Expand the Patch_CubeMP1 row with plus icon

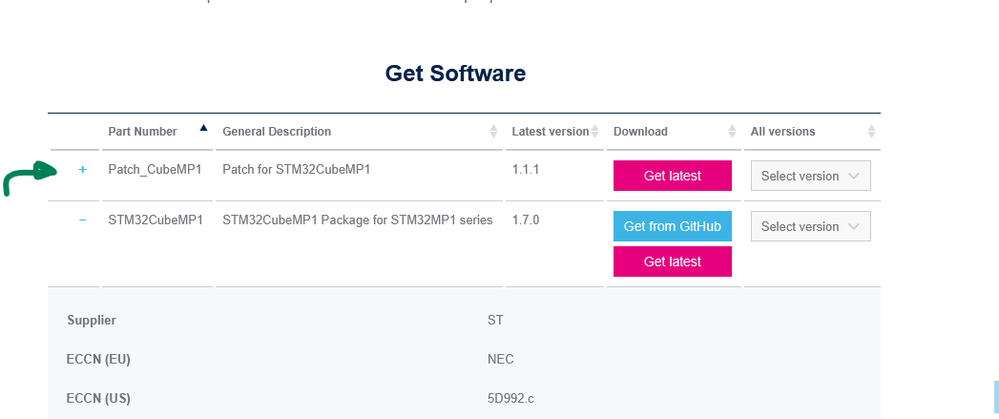82,170
